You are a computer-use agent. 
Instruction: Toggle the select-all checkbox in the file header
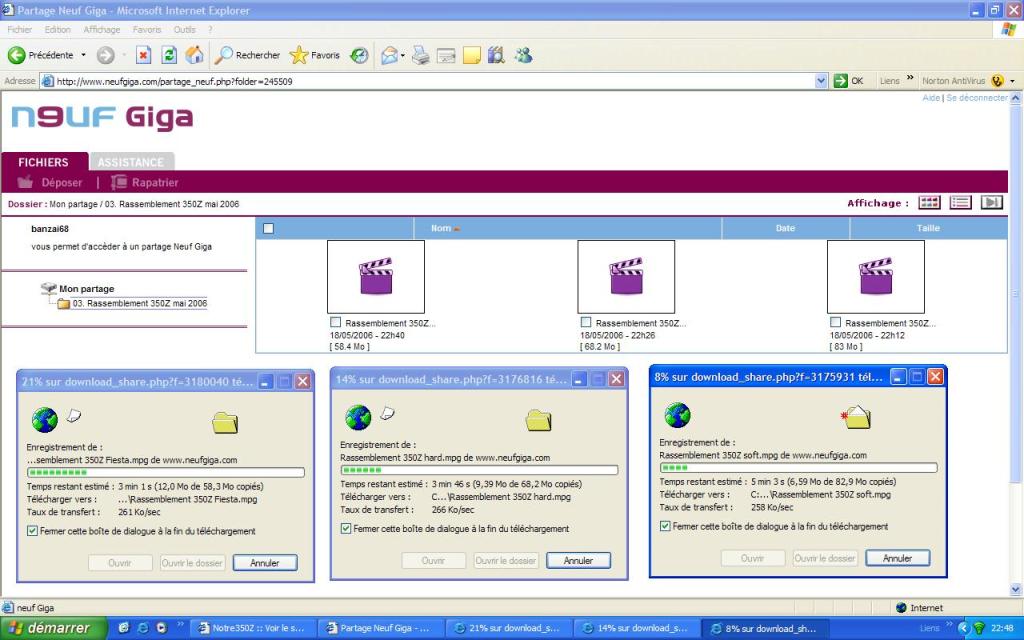click(x=268, y=228)
